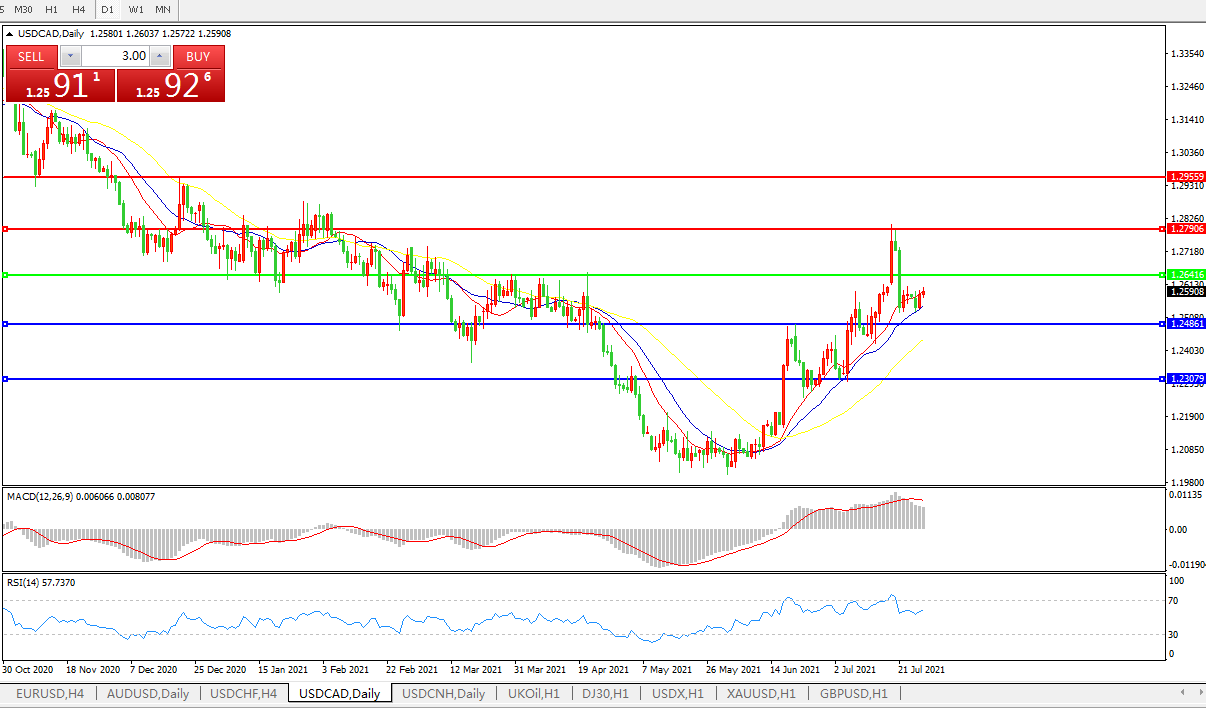Collapse the one-click trading panel triangle
This screenshot has height=708, width=1206.
tap(10, 34)
